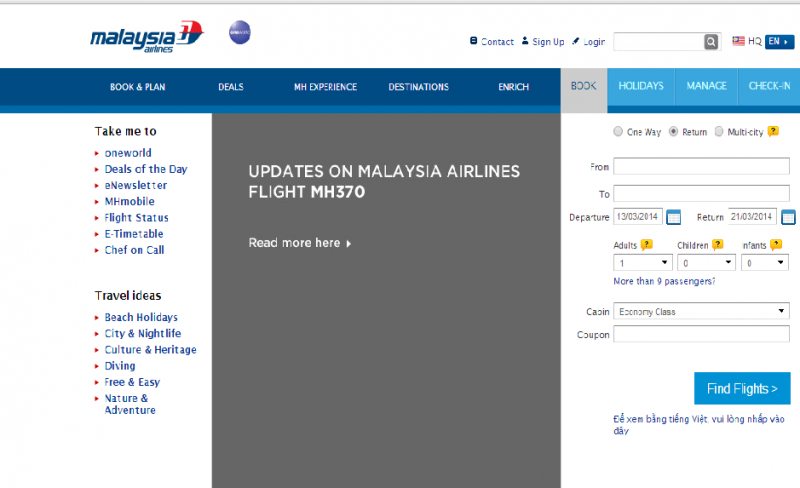Click the Vietnamese language notice link

(698, 425)
